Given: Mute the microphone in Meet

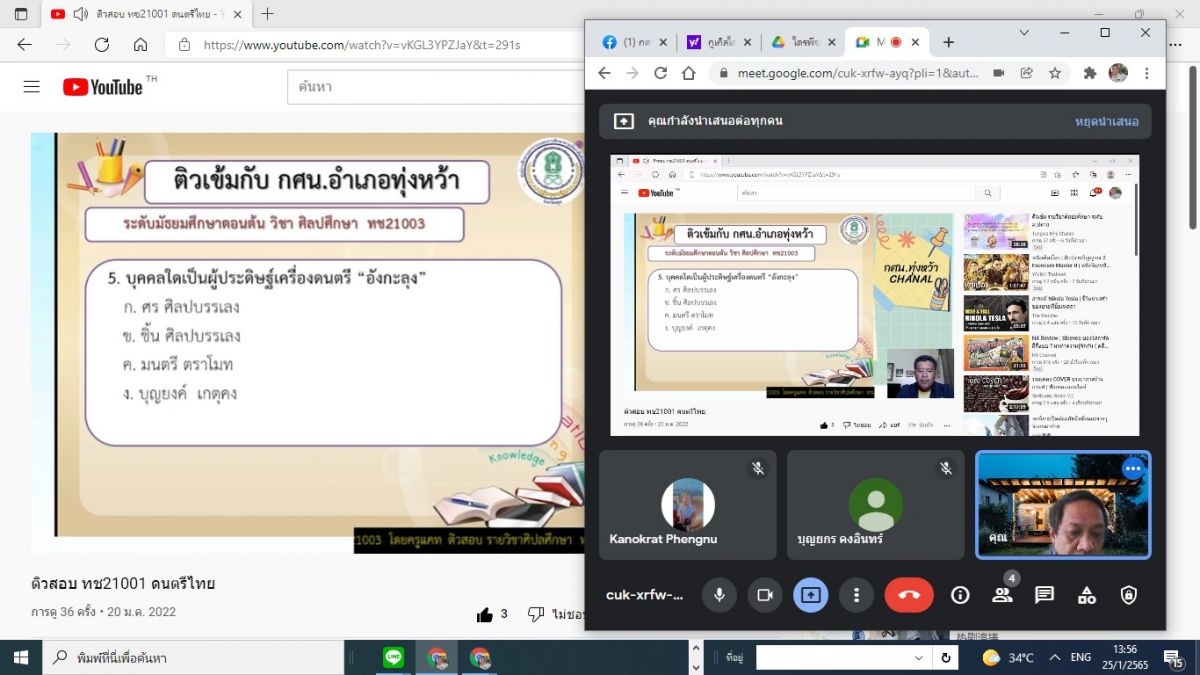Looking at the screenshot, I should 718,595.
